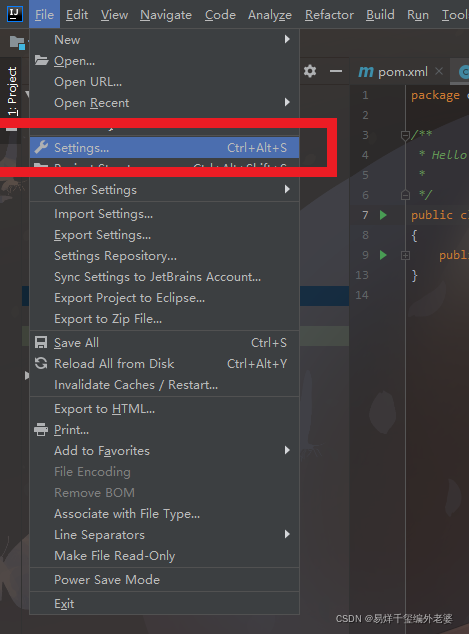
Task: Run main using line 9 gutter arrow
Action: pyautogui.click(x=383, y=255)
